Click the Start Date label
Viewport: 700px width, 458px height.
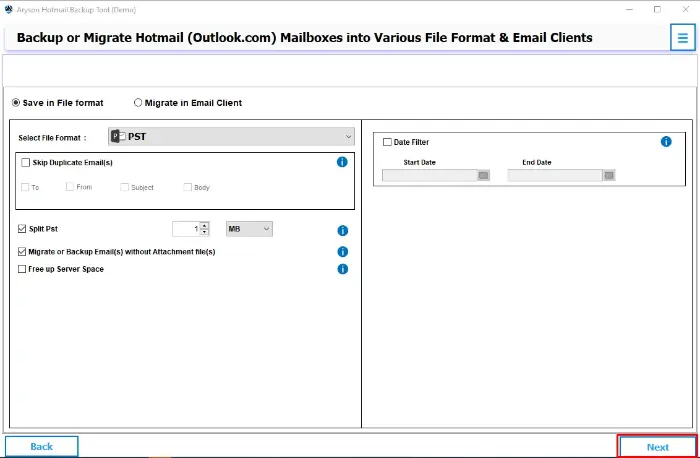point(419,162)
